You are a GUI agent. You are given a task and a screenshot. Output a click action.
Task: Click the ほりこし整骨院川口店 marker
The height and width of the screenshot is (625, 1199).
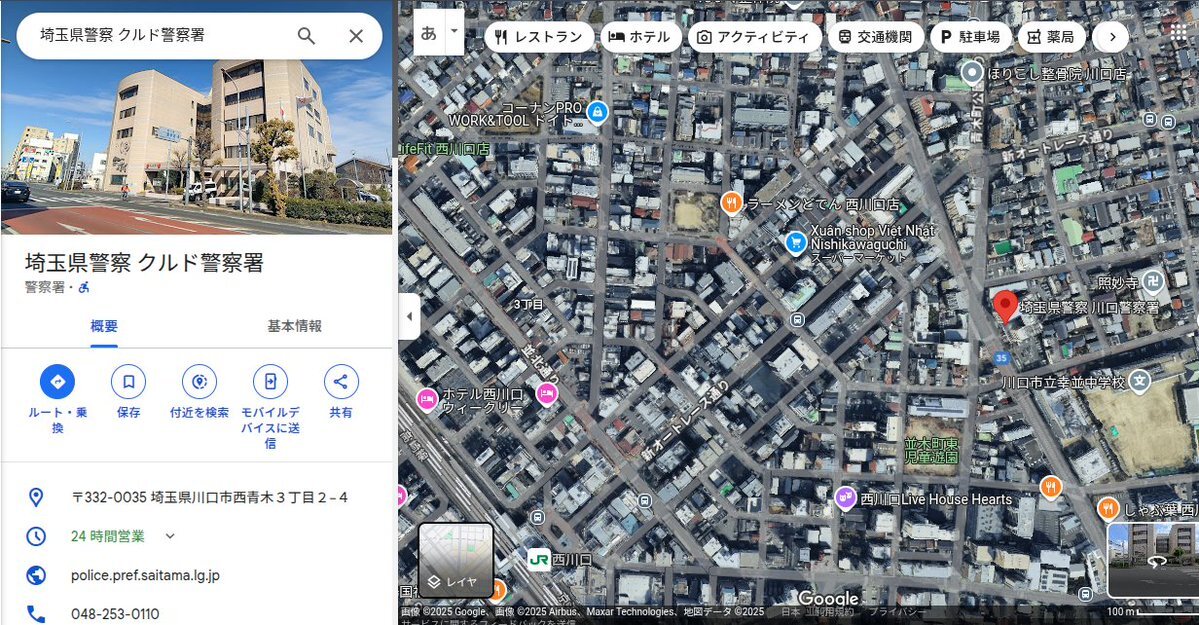click(x=972, y=73)
